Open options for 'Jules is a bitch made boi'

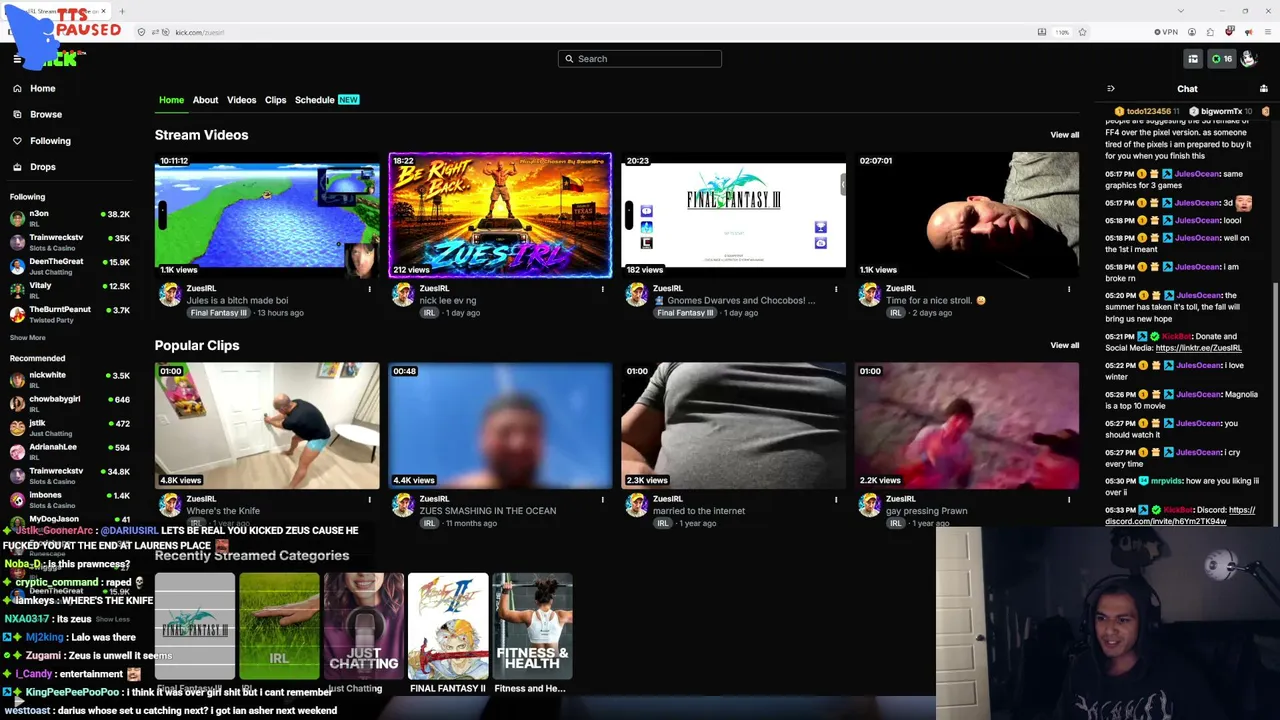click(x=369, y=289)
